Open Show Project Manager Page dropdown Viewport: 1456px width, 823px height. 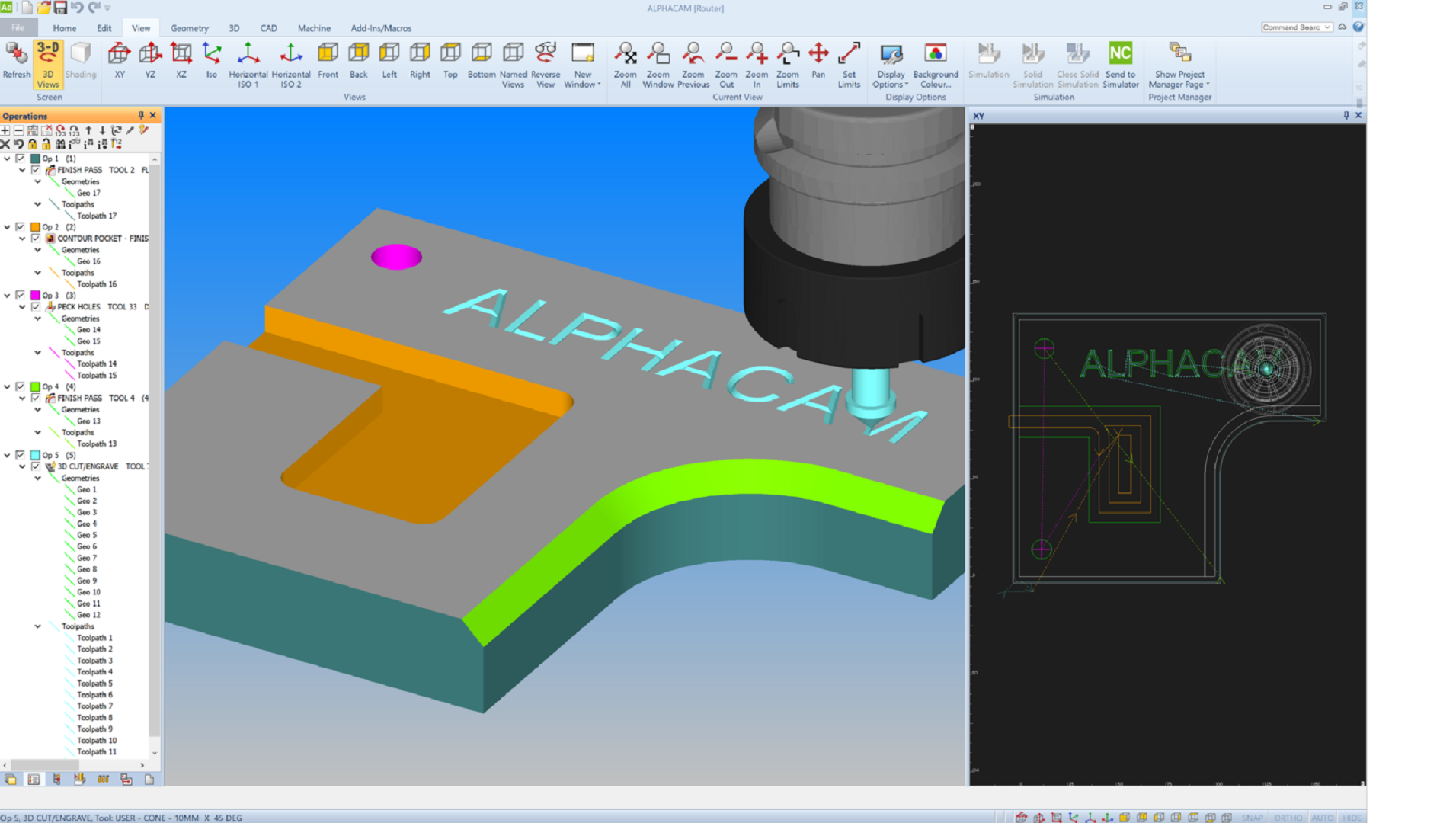pyautogui.click(x=1179, y=65)
